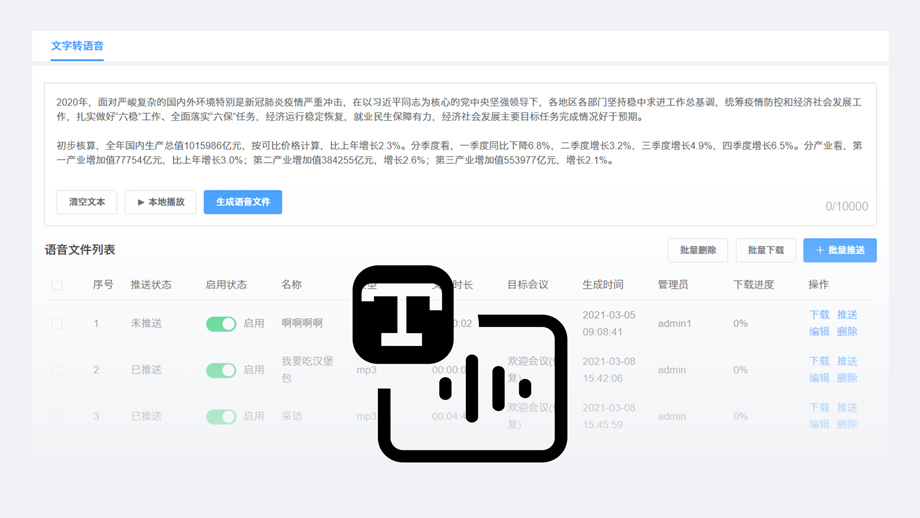Click the admin1 manager cell

(674, 323)
